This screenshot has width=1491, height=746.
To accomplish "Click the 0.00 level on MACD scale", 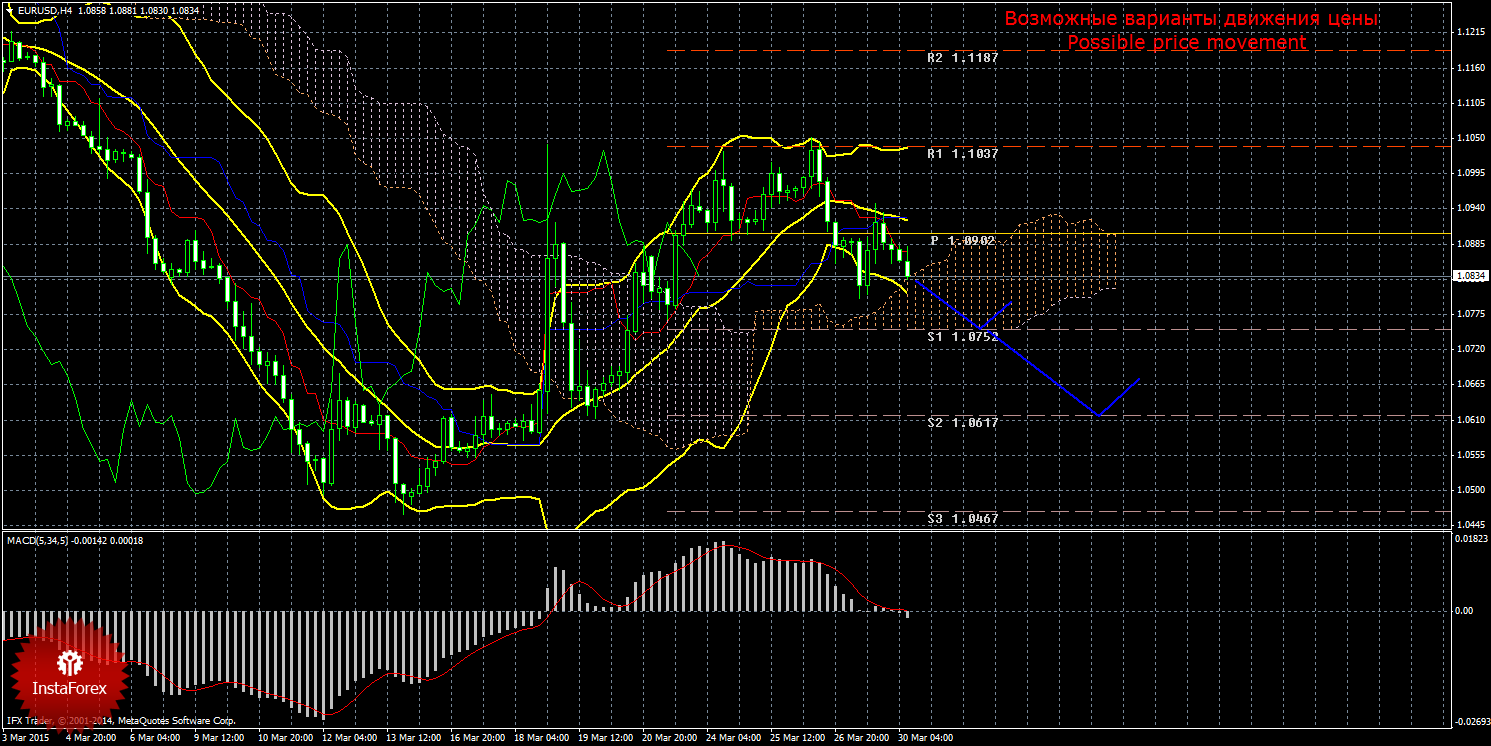I will tap(1463, 610).
